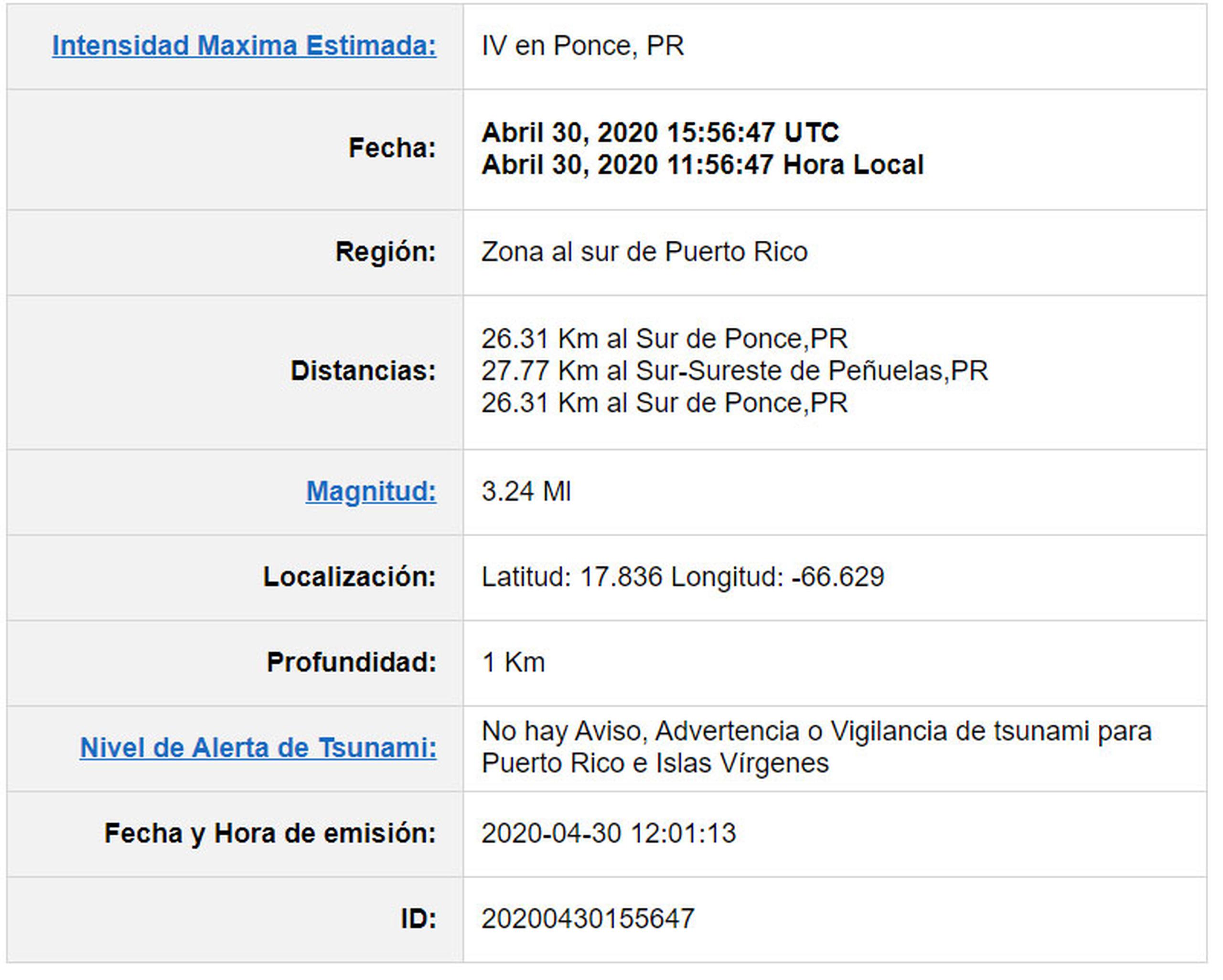Click 'Zona al sur de Puerto Rico' text
Viewport: 1223px width, 980px height.
644,252
